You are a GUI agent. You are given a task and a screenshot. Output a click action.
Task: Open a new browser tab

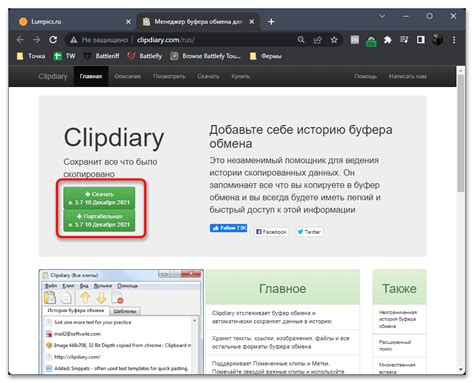271,22
